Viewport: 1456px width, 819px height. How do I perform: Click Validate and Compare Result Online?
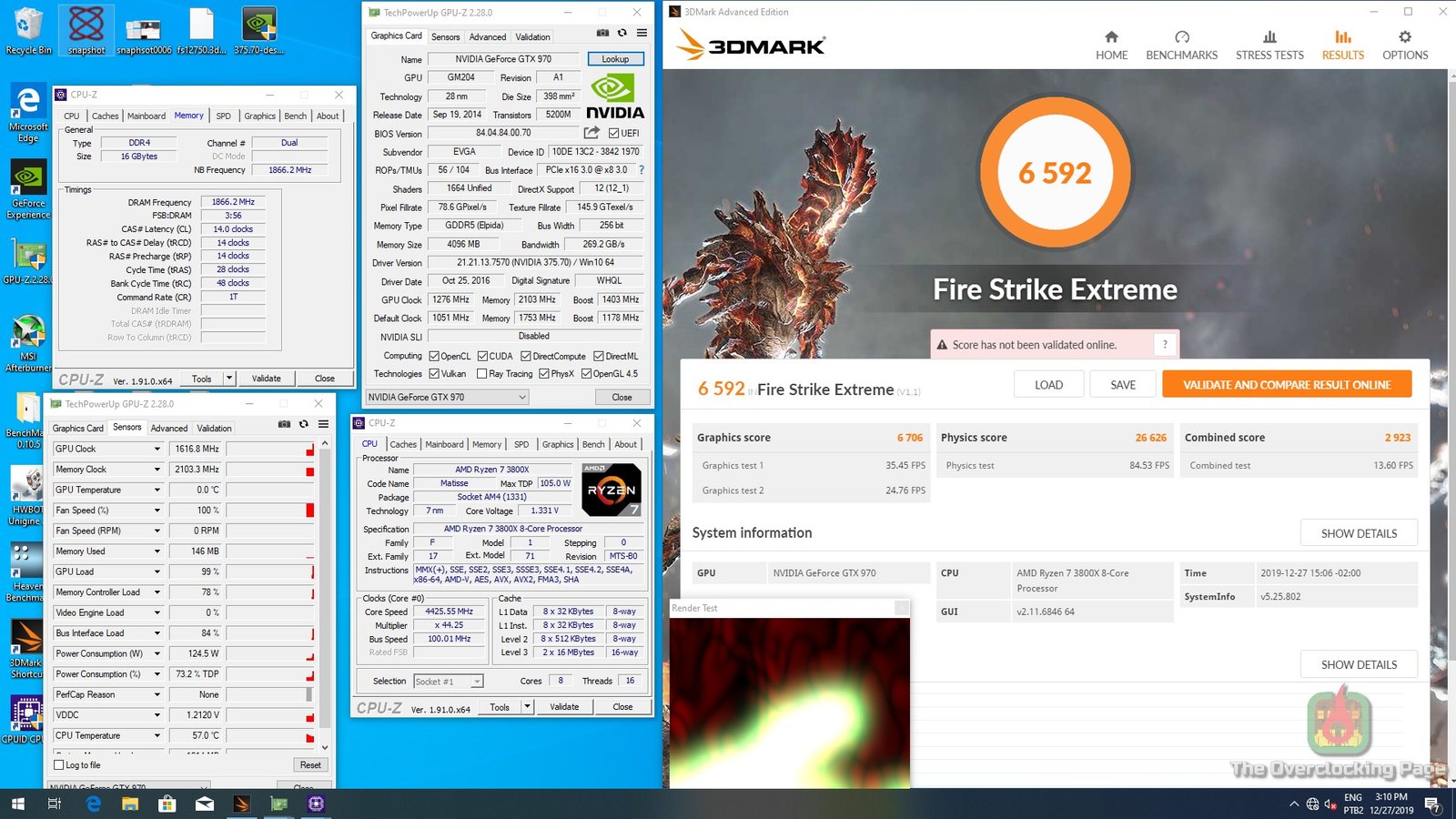pos(1287,385)
